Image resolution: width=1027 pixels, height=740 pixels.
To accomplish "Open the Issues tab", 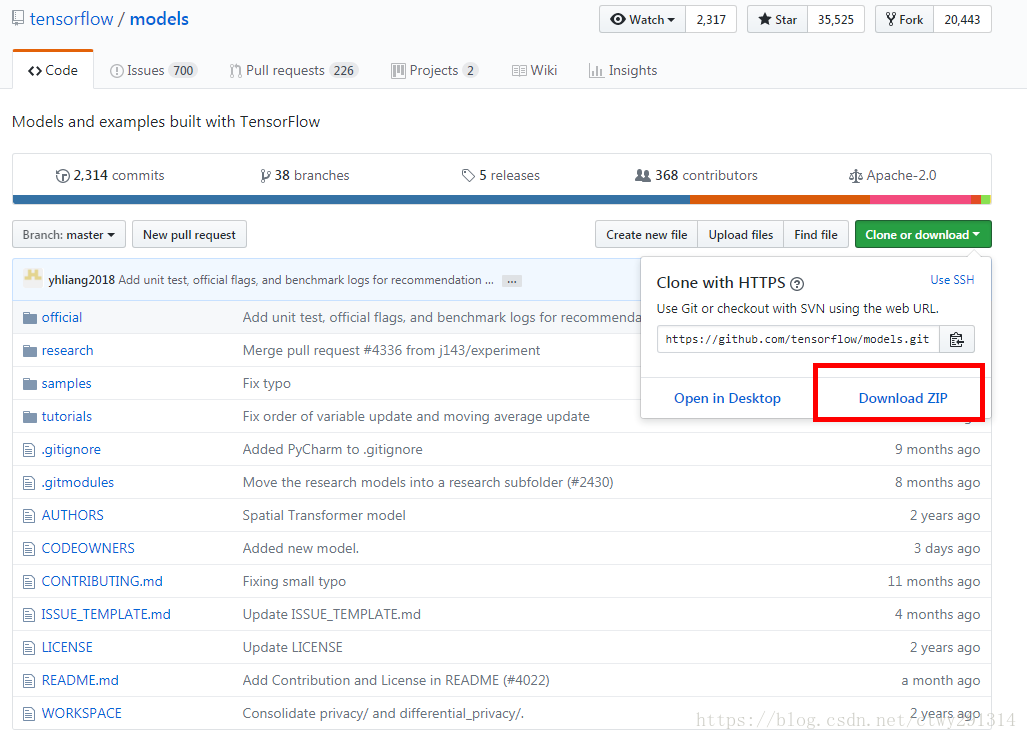I will point(153,70).
